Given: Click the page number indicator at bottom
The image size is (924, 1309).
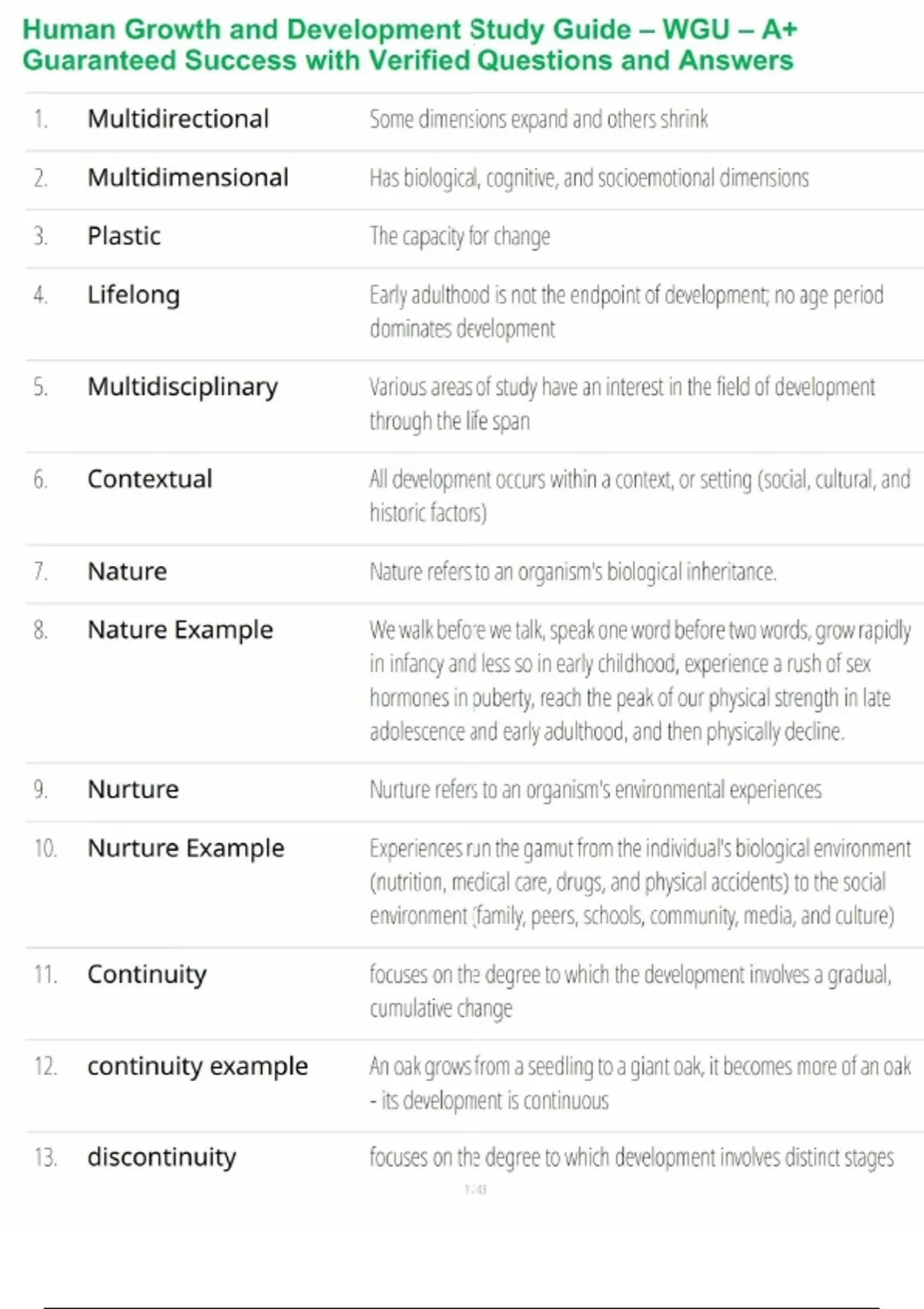Looking at the screenshot, I should pos(475,1190).
